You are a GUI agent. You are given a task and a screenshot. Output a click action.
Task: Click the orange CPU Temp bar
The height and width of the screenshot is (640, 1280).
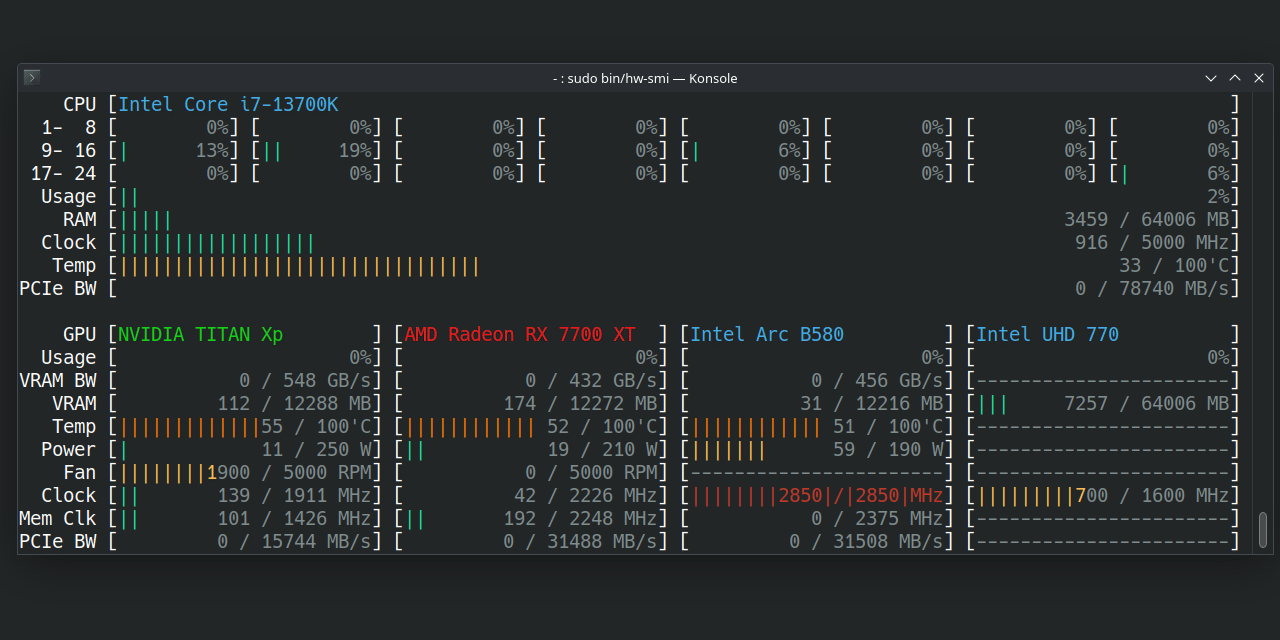pos(300,266)
